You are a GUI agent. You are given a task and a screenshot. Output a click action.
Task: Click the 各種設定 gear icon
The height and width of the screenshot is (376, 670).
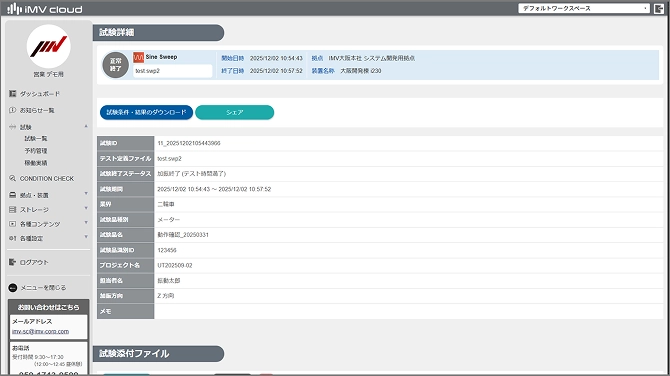click(12, 238)
